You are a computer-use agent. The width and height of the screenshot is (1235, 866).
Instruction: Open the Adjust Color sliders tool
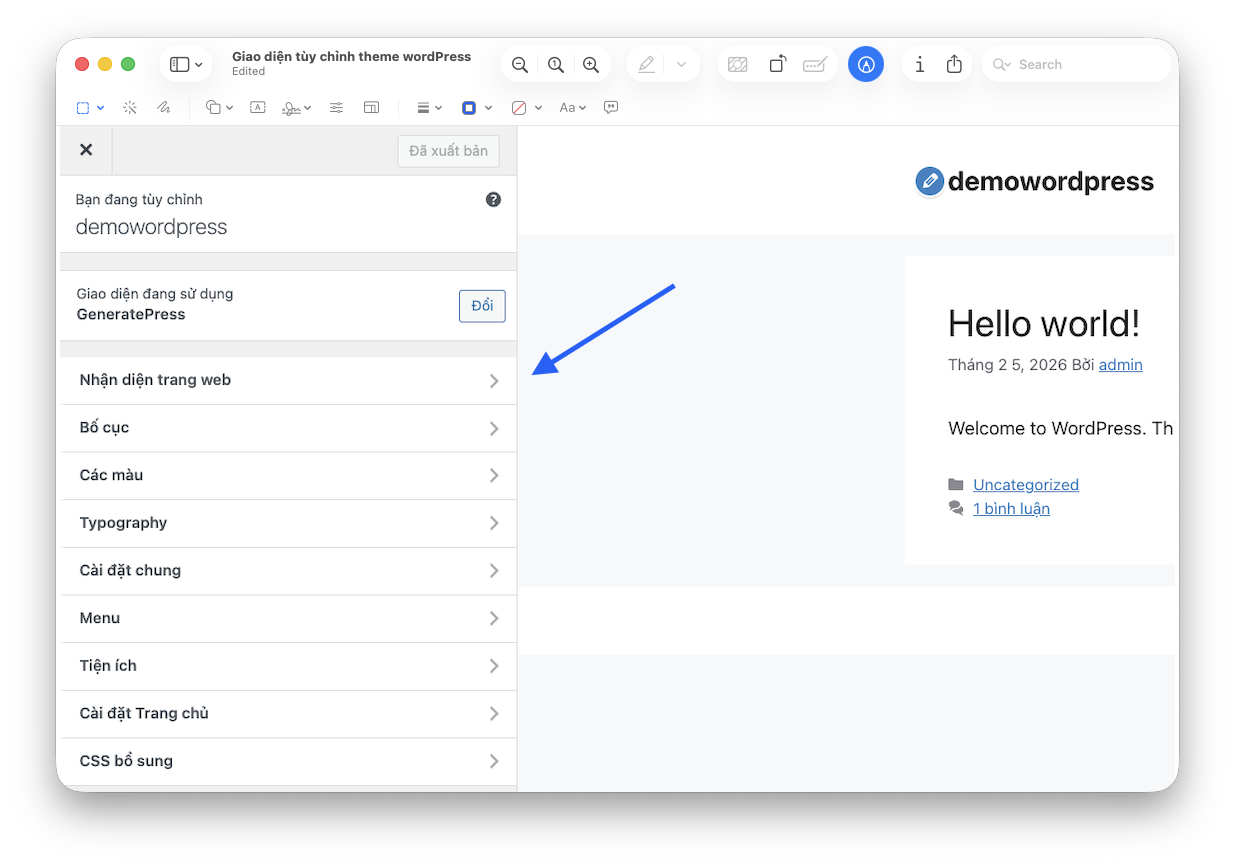click(x=336, y=108)
